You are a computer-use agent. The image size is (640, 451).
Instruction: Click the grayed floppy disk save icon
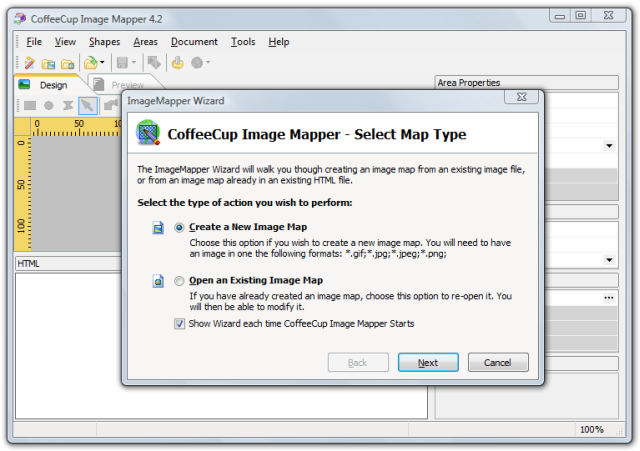coord(122,63)
